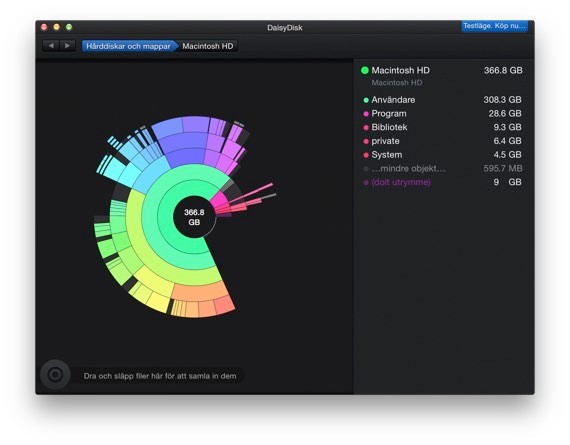Image resolution: width=570 pixels, height=445 pixels.
Task: Click the green Användare color dot
Action: pyautogui.click(x=366, y=100)
